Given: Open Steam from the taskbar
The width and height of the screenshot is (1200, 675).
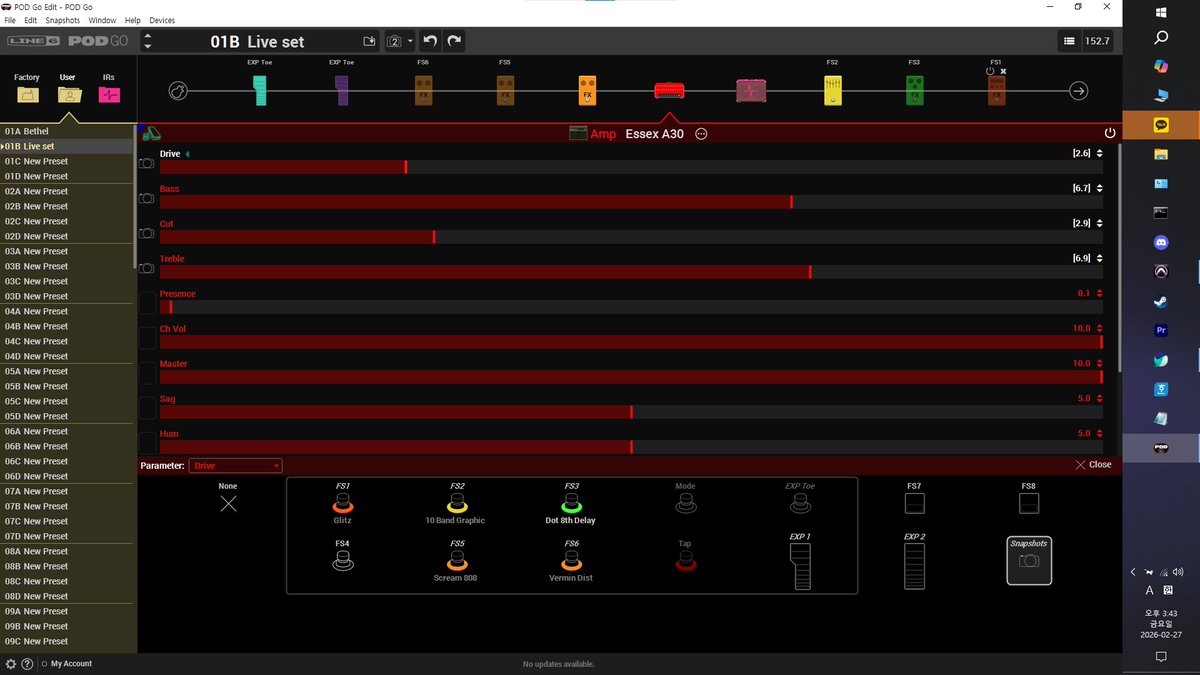Looking at the screenshot, I should 1161,300.
